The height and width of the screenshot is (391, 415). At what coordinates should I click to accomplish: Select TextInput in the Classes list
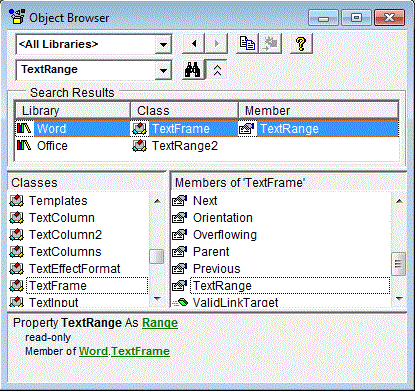tap(53, 302)
